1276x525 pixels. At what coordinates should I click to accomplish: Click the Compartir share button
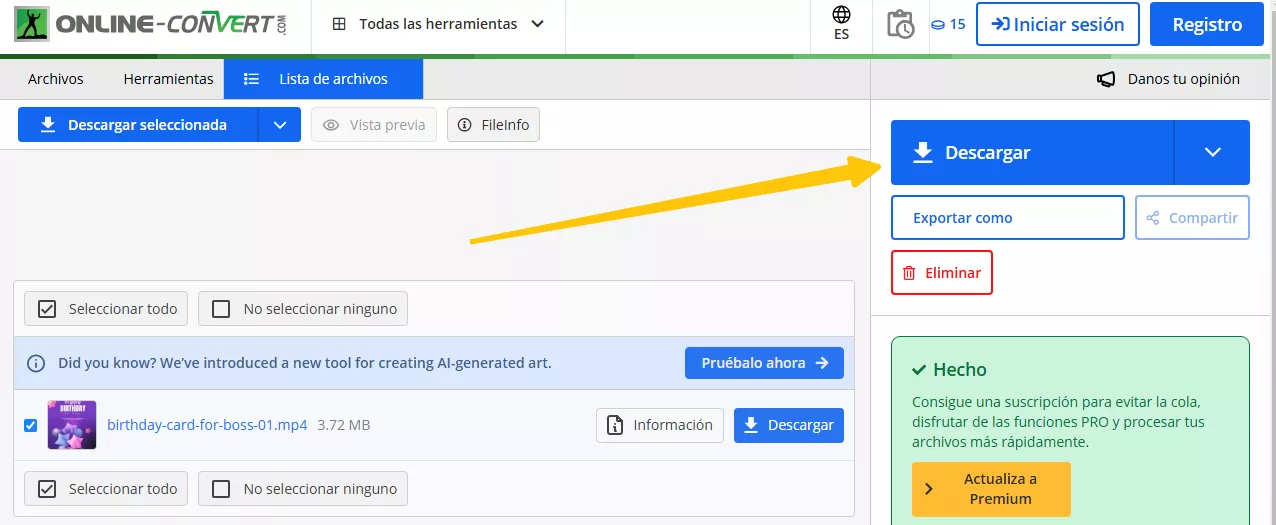[1192, 218]
